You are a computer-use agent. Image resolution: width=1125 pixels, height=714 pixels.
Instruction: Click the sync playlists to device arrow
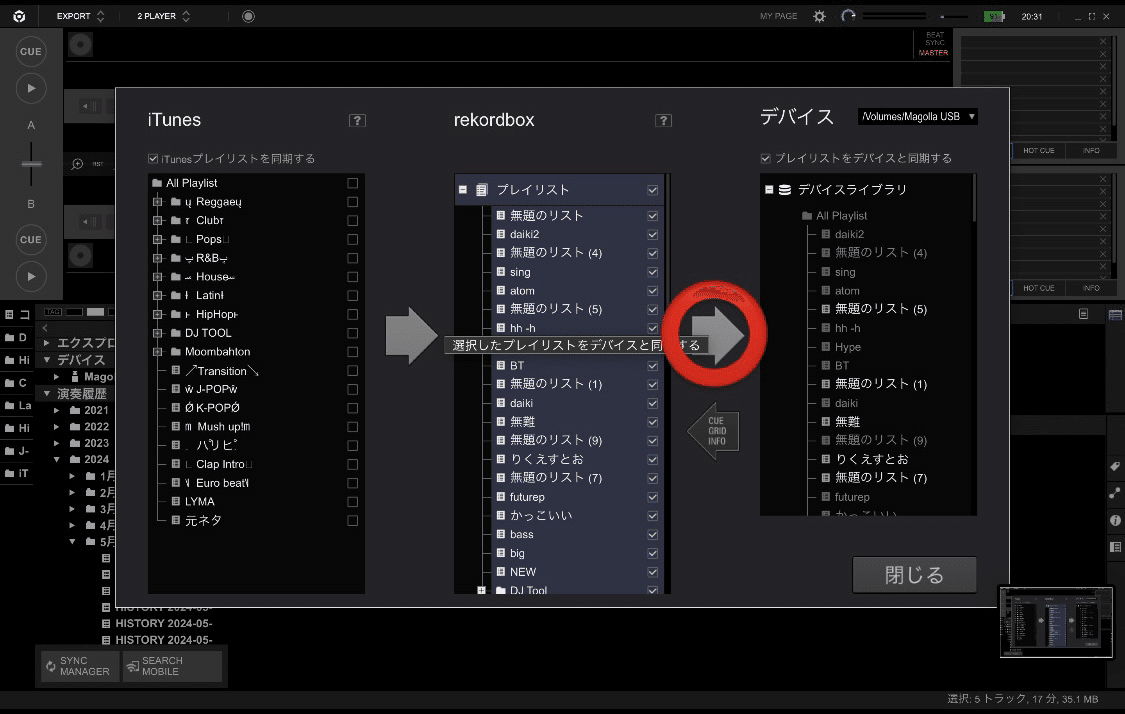717,334
